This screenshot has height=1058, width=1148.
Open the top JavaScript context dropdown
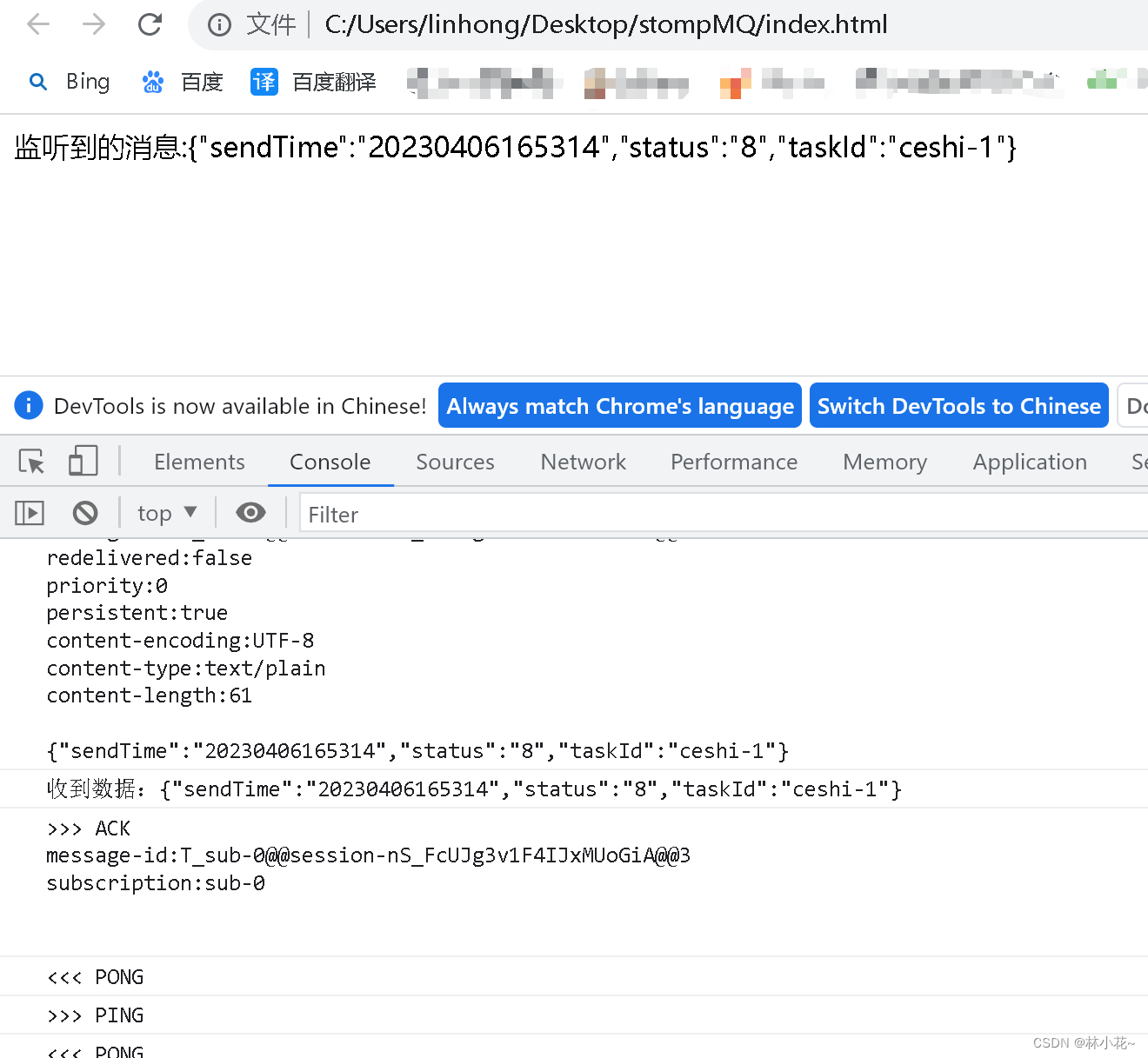tap(167, 513)
